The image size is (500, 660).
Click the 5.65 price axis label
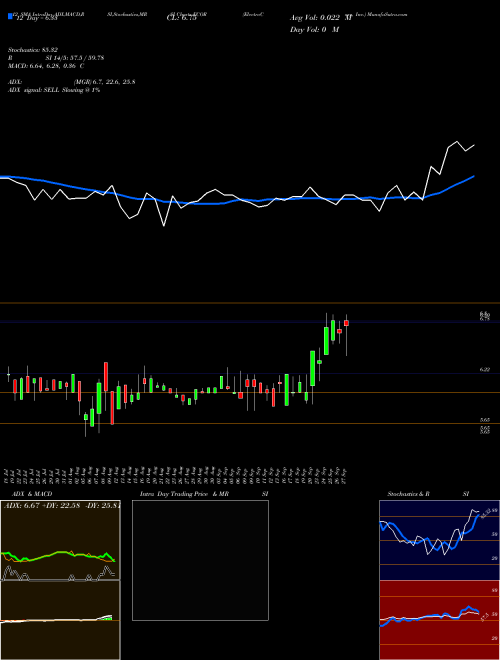pos(485,420)
